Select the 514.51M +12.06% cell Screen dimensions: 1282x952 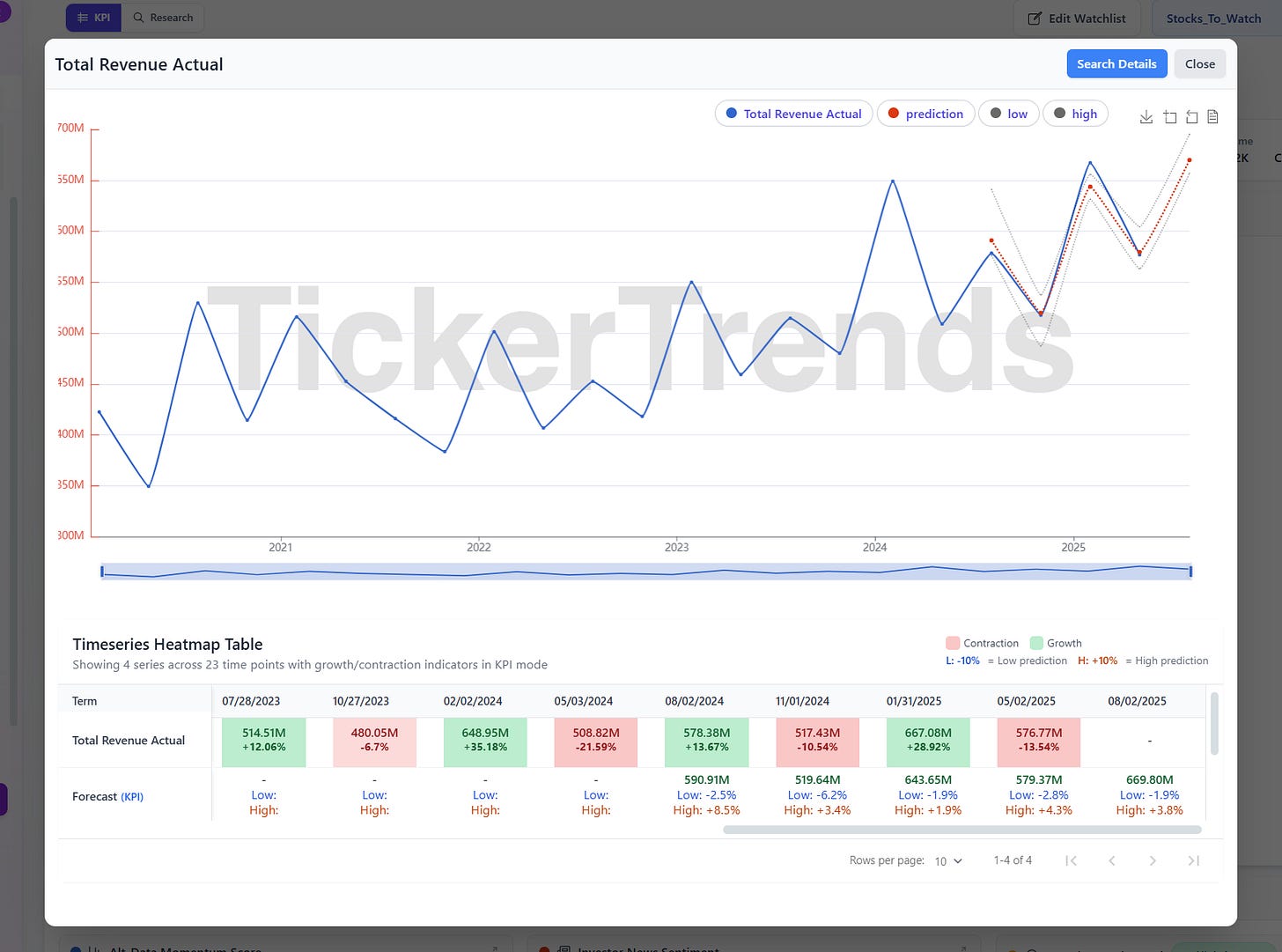[x=263, y=742]
